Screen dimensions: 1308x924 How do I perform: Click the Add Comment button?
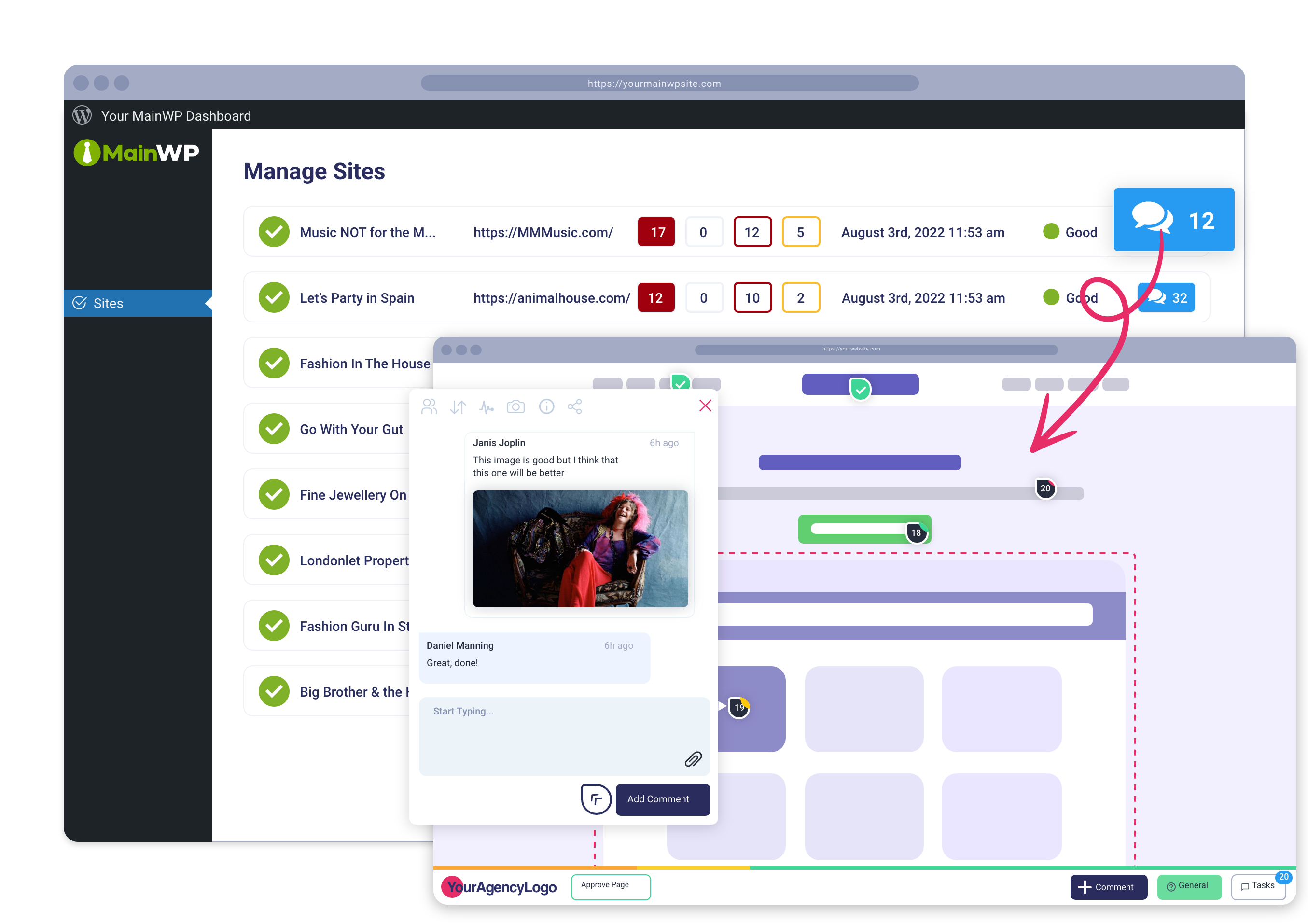coord(663,799)
